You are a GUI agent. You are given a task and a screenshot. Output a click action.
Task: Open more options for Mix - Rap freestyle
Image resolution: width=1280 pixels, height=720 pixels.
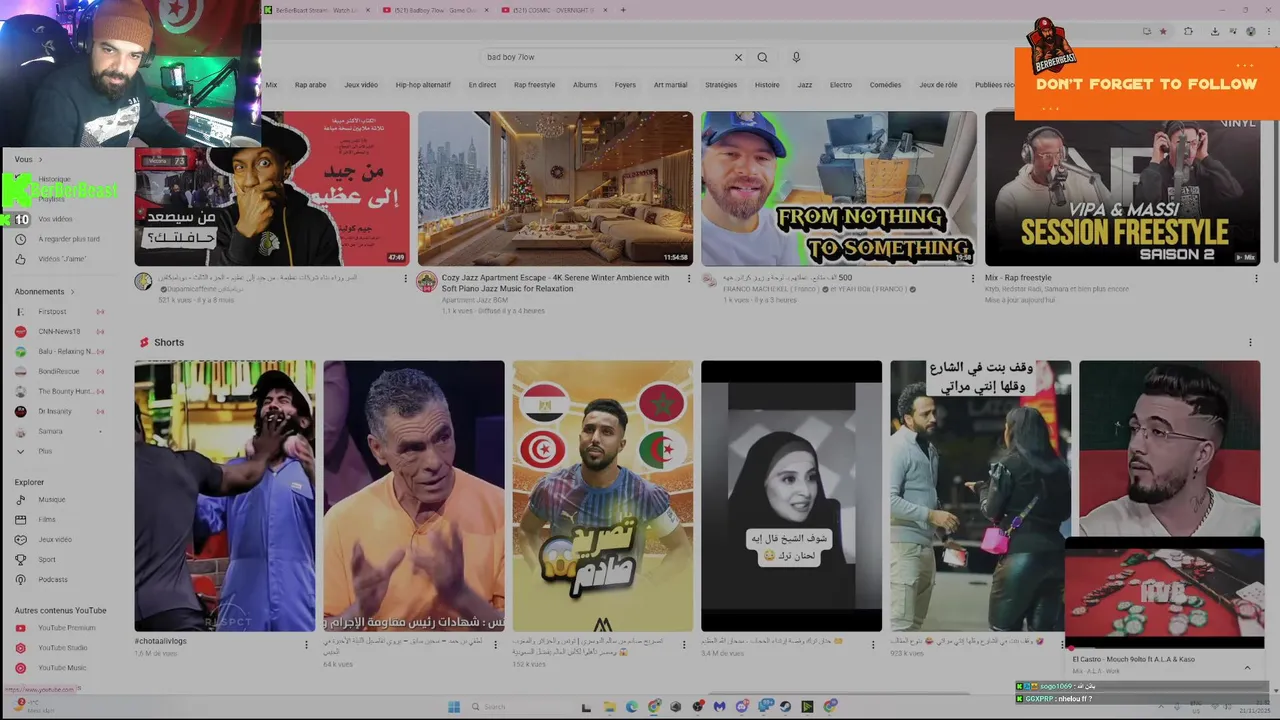coord(1256,279)
